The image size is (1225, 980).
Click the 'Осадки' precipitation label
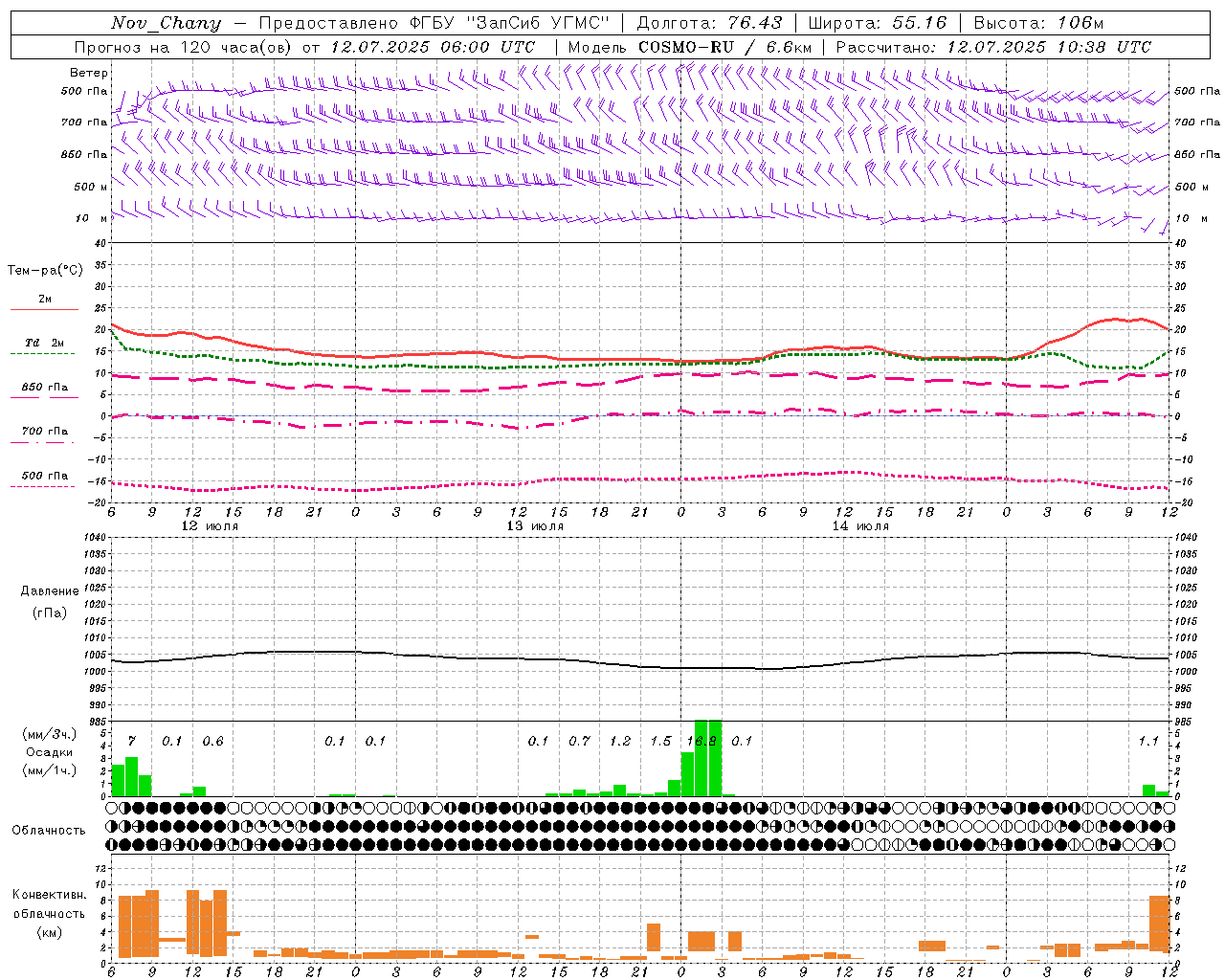pyautogui.click(x=50, y=752)
